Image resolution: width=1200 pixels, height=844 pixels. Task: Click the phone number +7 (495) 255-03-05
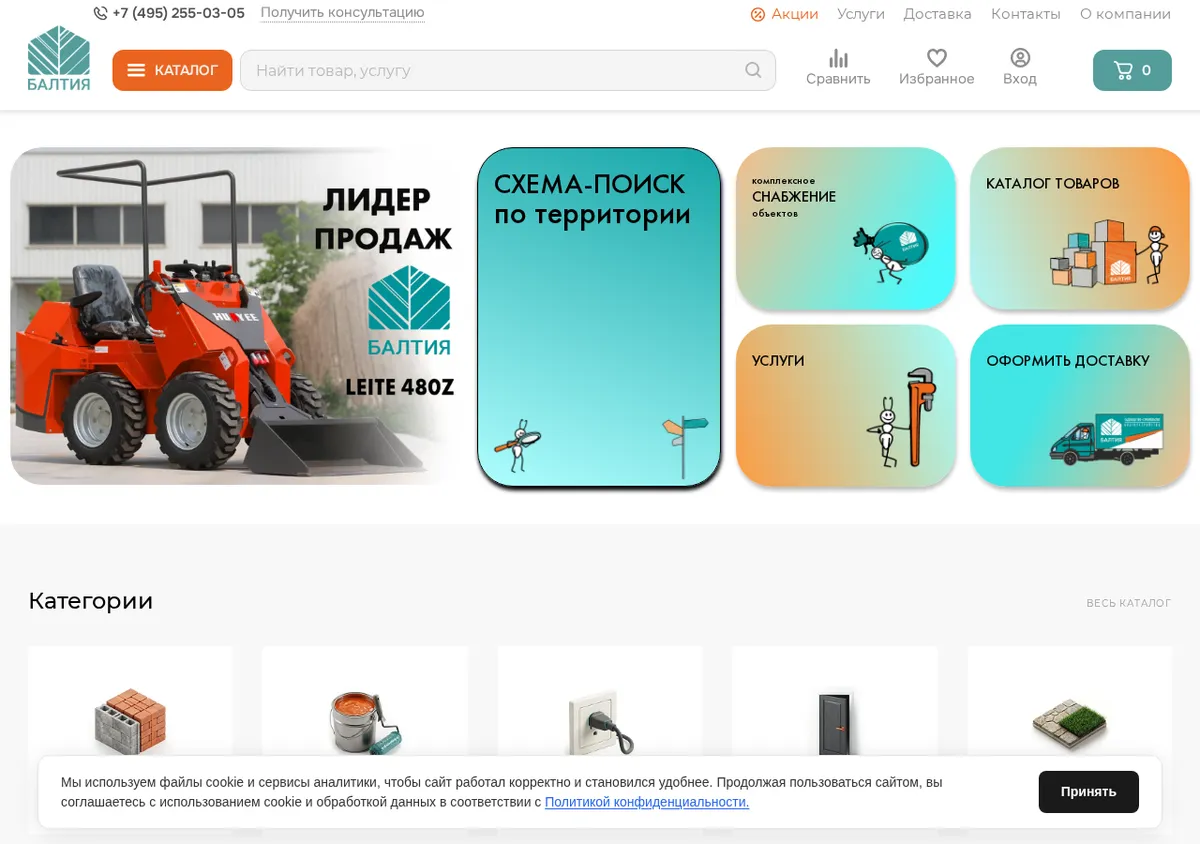pyautogui.click(x=178, y=13)
